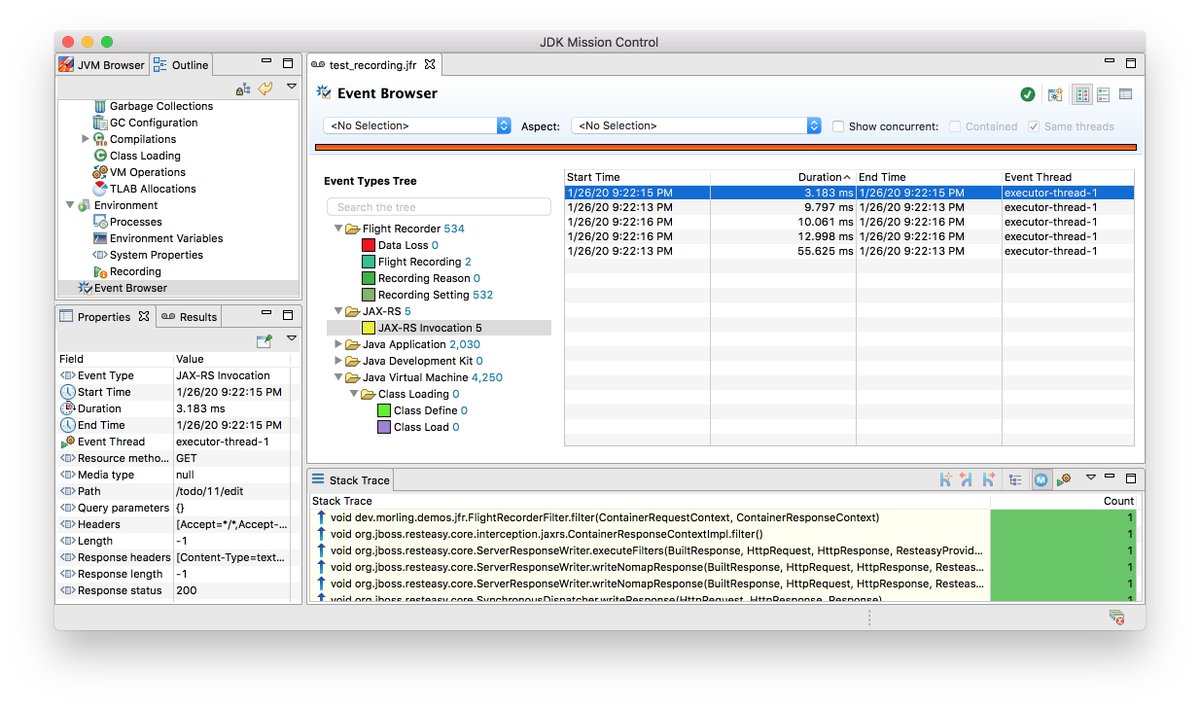1200x708 pixels.
Task: Toggle the Same threads checkbox
Action: click(x=1033, y=126)
